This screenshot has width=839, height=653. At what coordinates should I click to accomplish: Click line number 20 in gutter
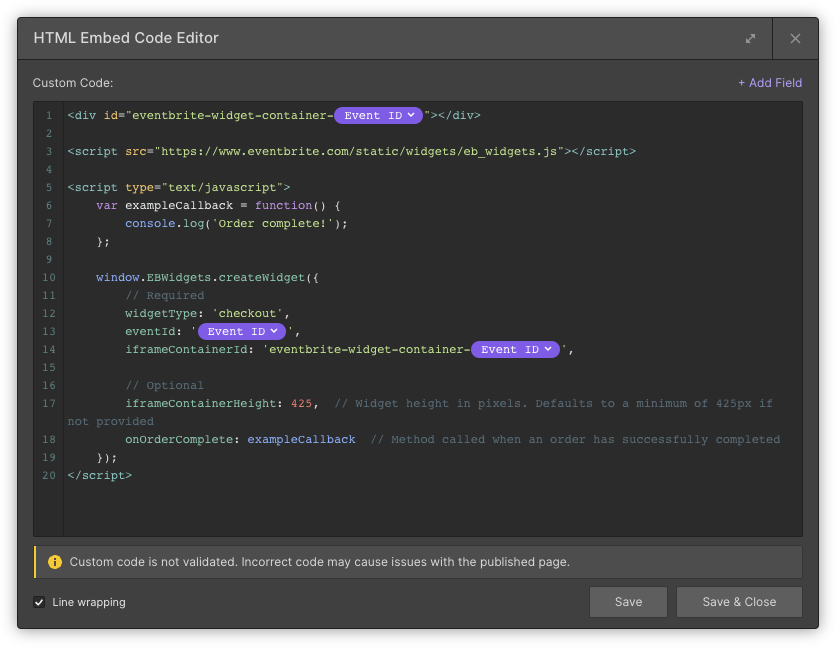point(49,475)
